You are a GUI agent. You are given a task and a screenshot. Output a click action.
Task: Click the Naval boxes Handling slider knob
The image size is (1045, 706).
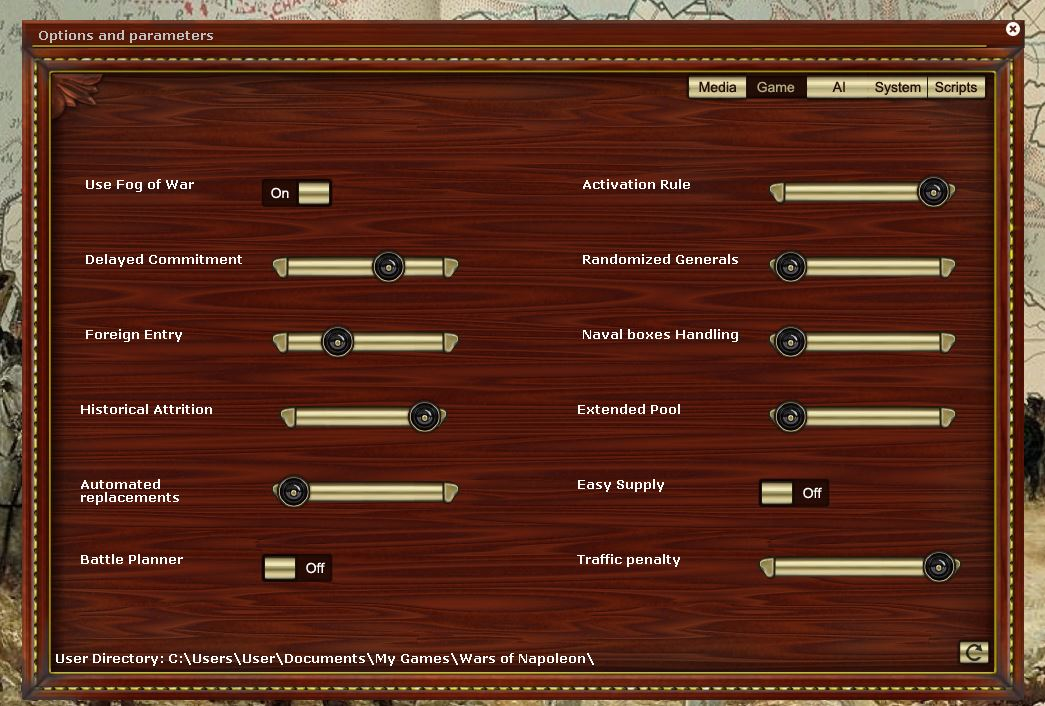tap(790, 342)
